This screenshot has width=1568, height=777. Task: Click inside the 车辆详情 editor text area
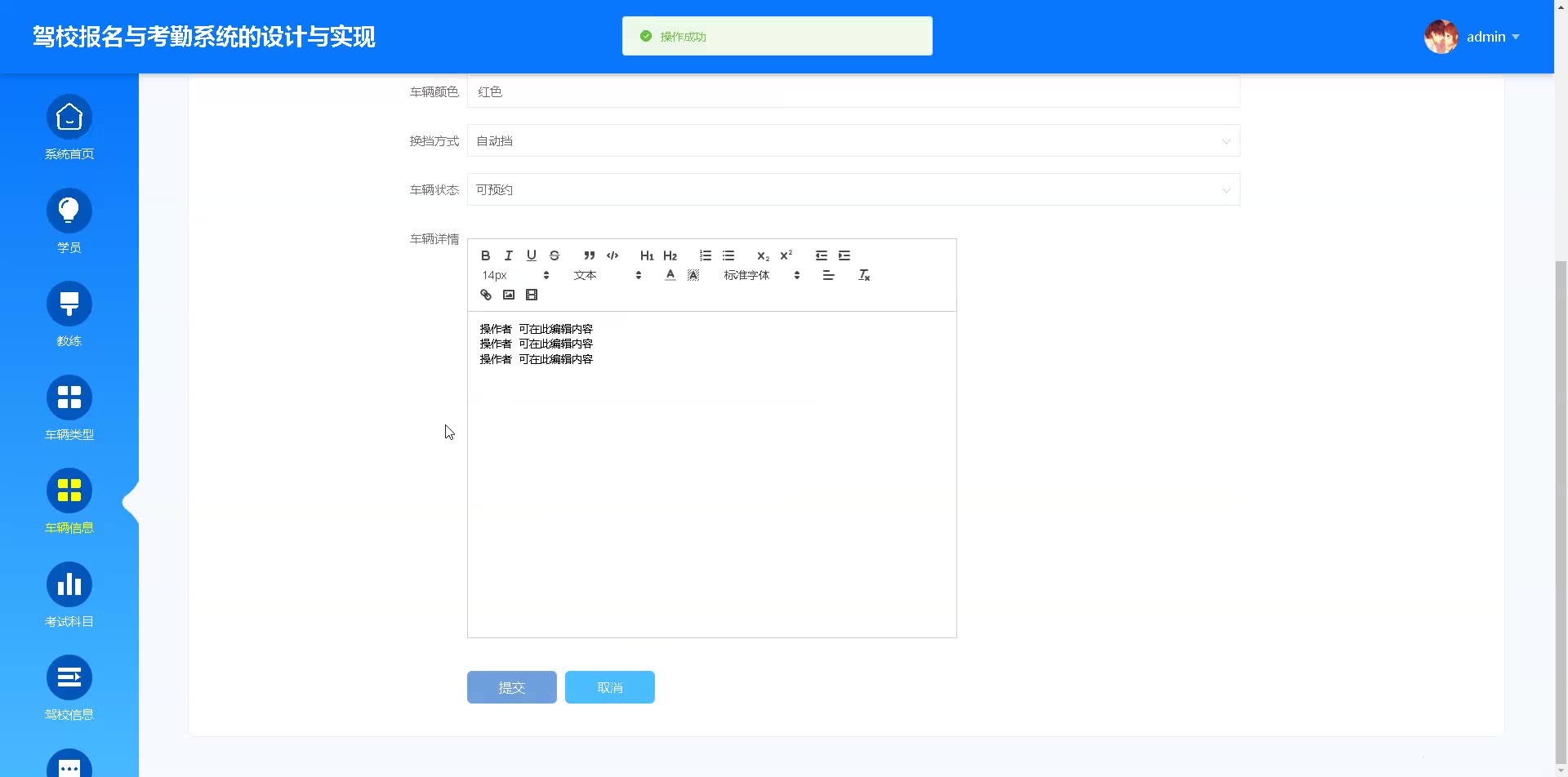[x=712, y=474]
